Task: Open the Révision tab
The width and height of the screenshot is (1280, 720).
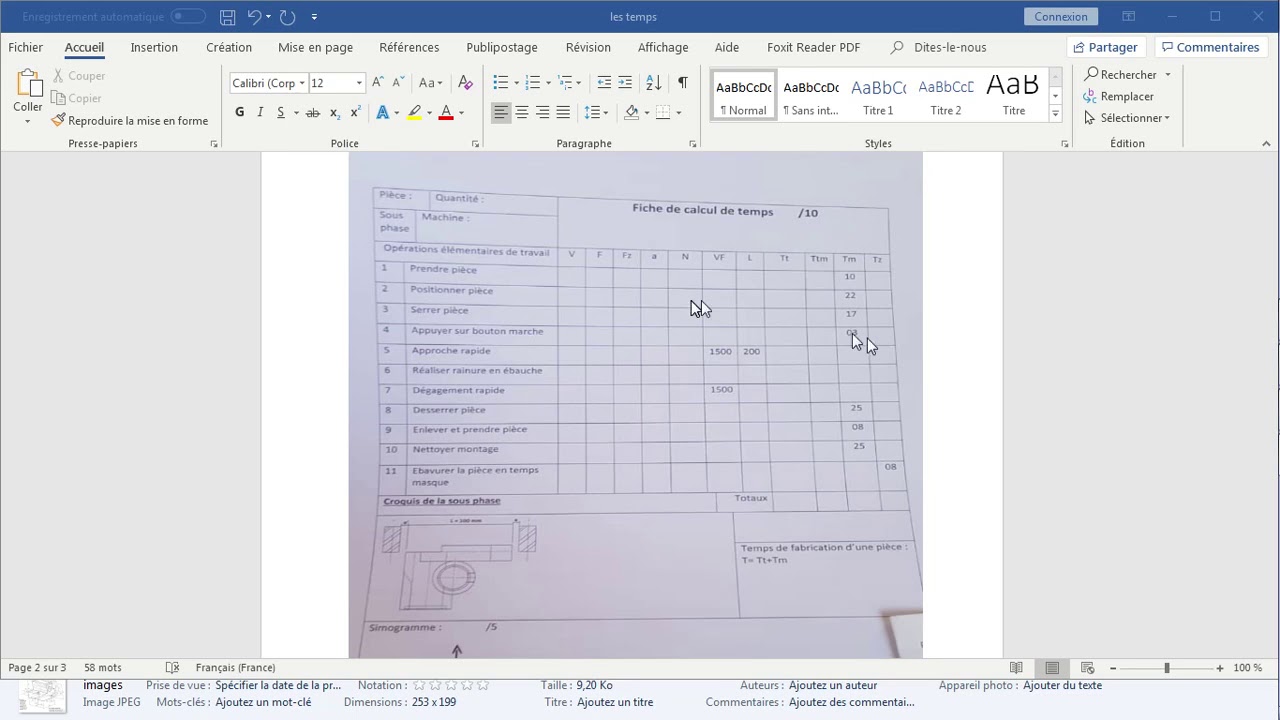Action: tap(588, 47)
